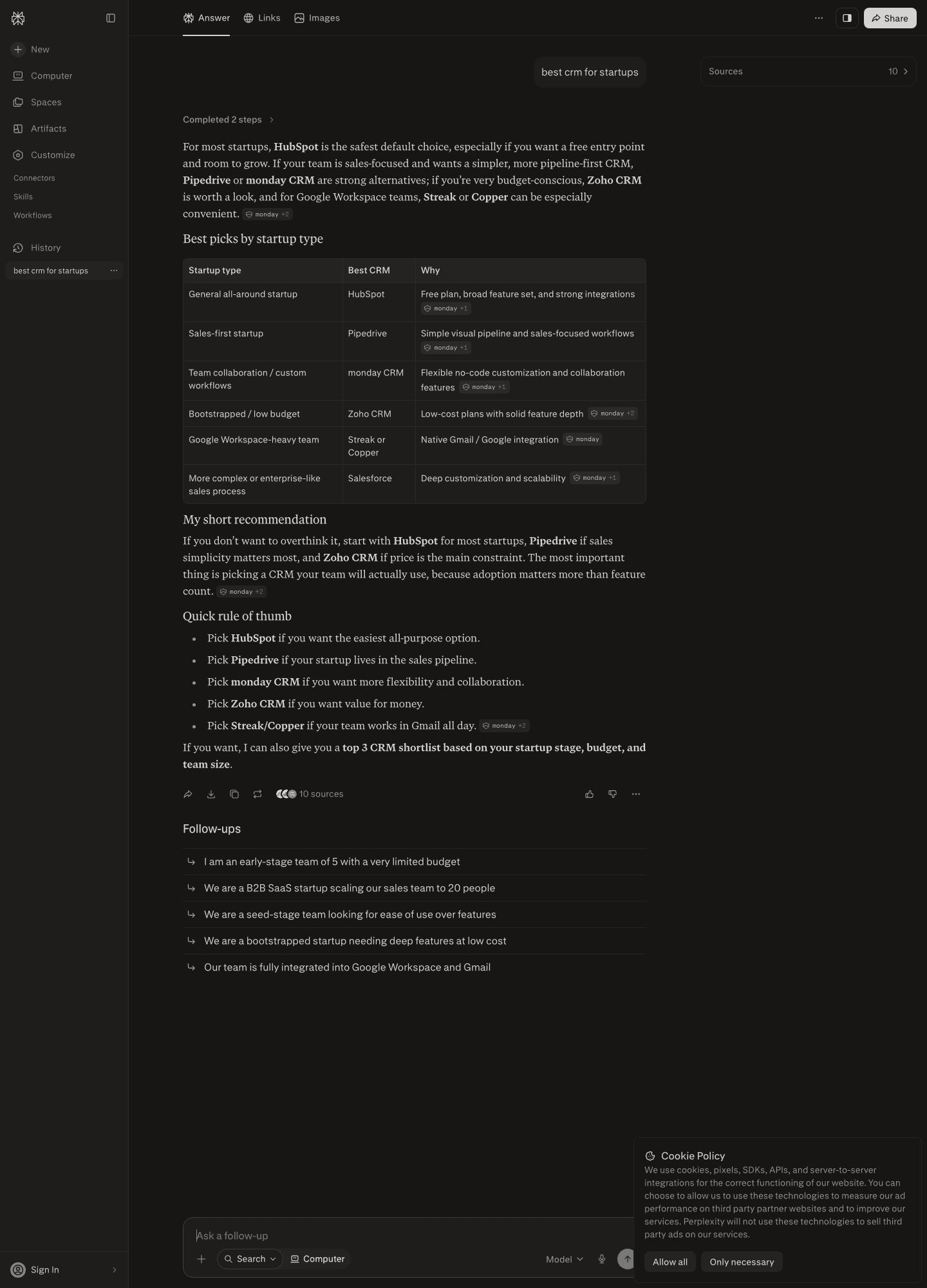Rewrite the answer with the retry icon
This screenshot has width=927, height=1288.
click(x=257, y=794)
